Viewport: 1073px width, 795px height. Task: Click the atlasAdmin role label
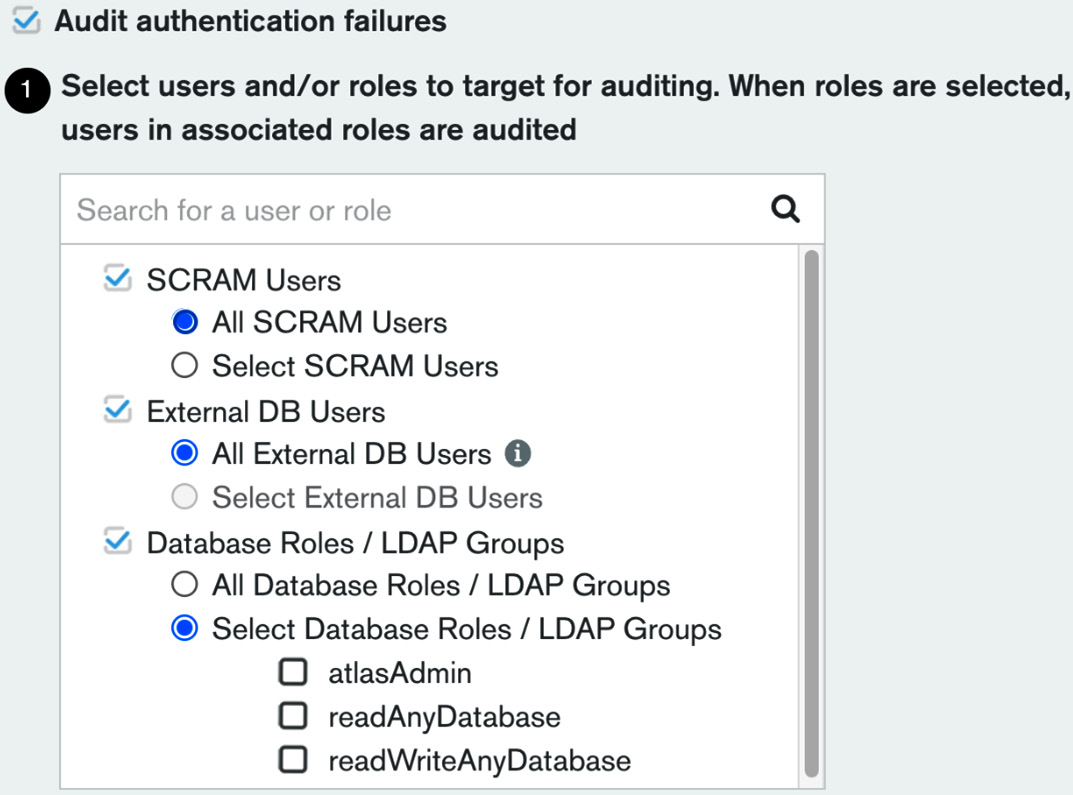pyautogui.click(x=398, y=671)
